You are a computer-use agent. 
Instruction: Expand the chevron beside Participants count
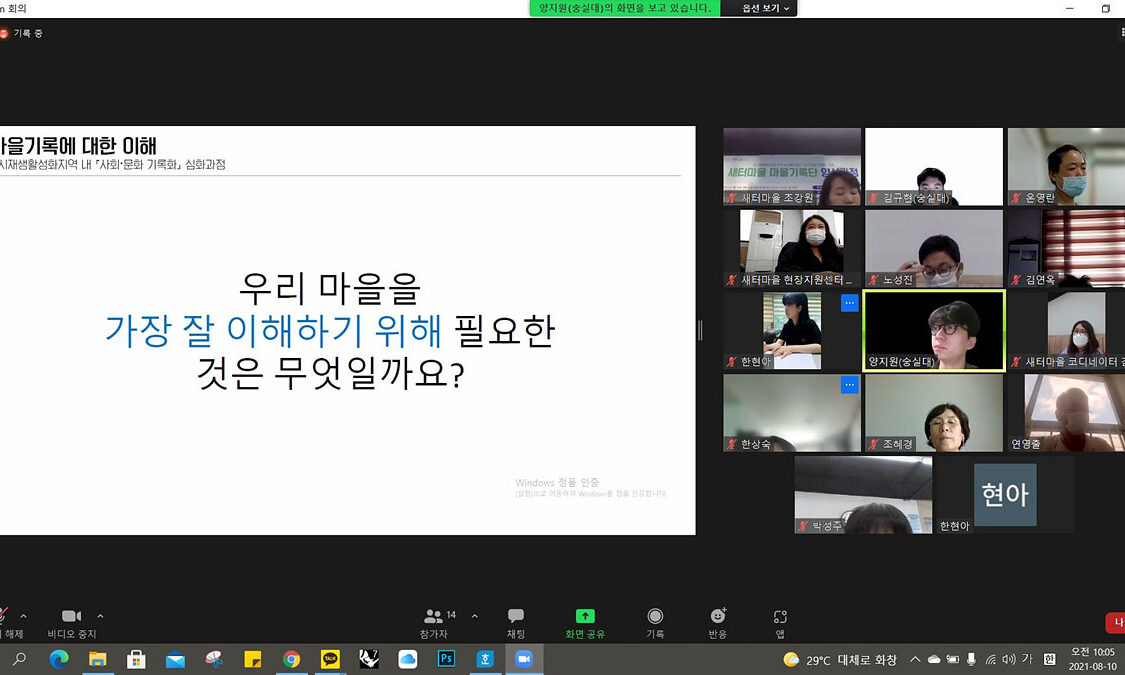click(x=474, y=616)
